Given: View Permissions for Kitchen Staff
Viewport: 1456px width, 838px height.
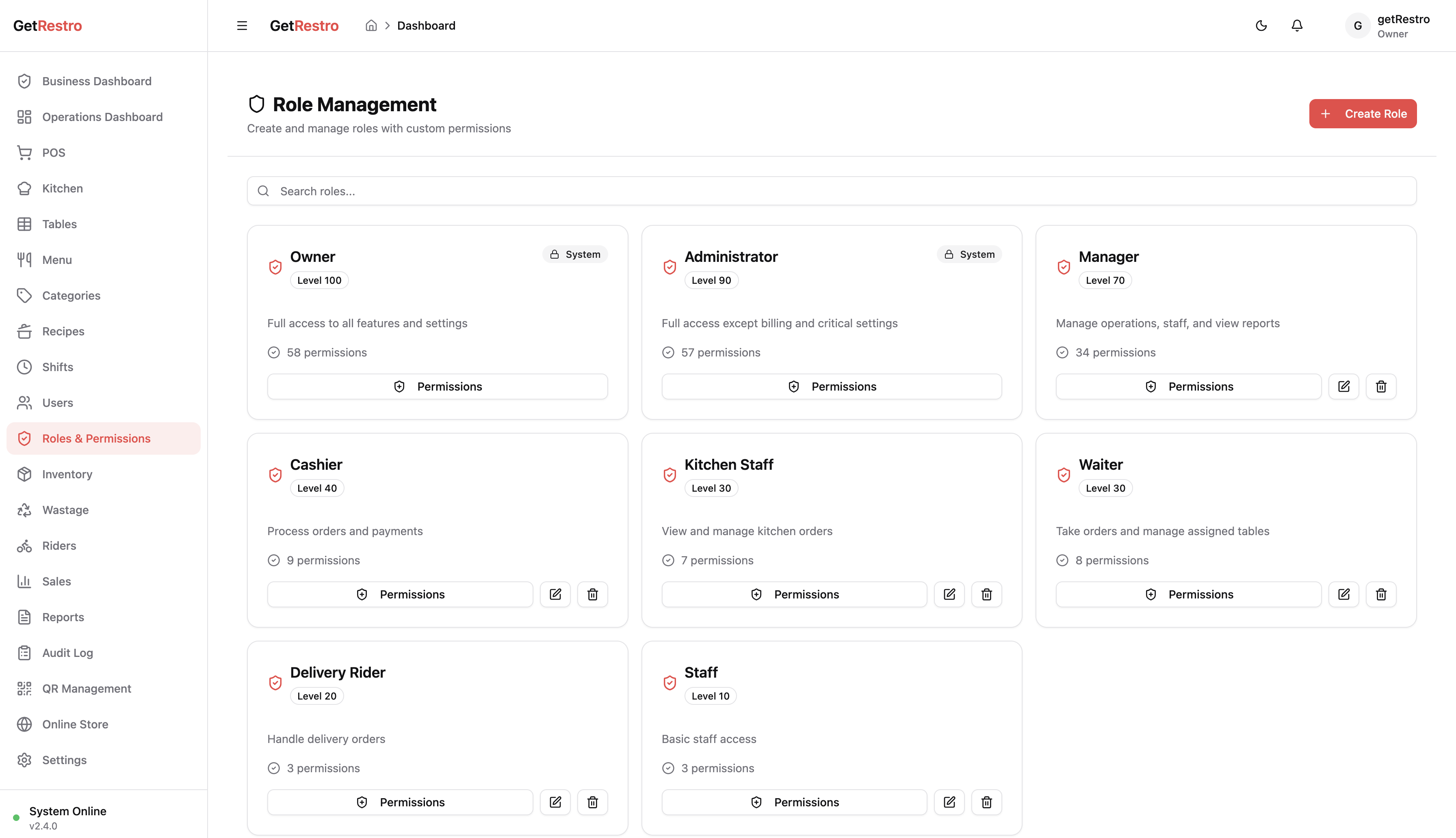Looking at the screenshot, I should [x=794, y=594].
